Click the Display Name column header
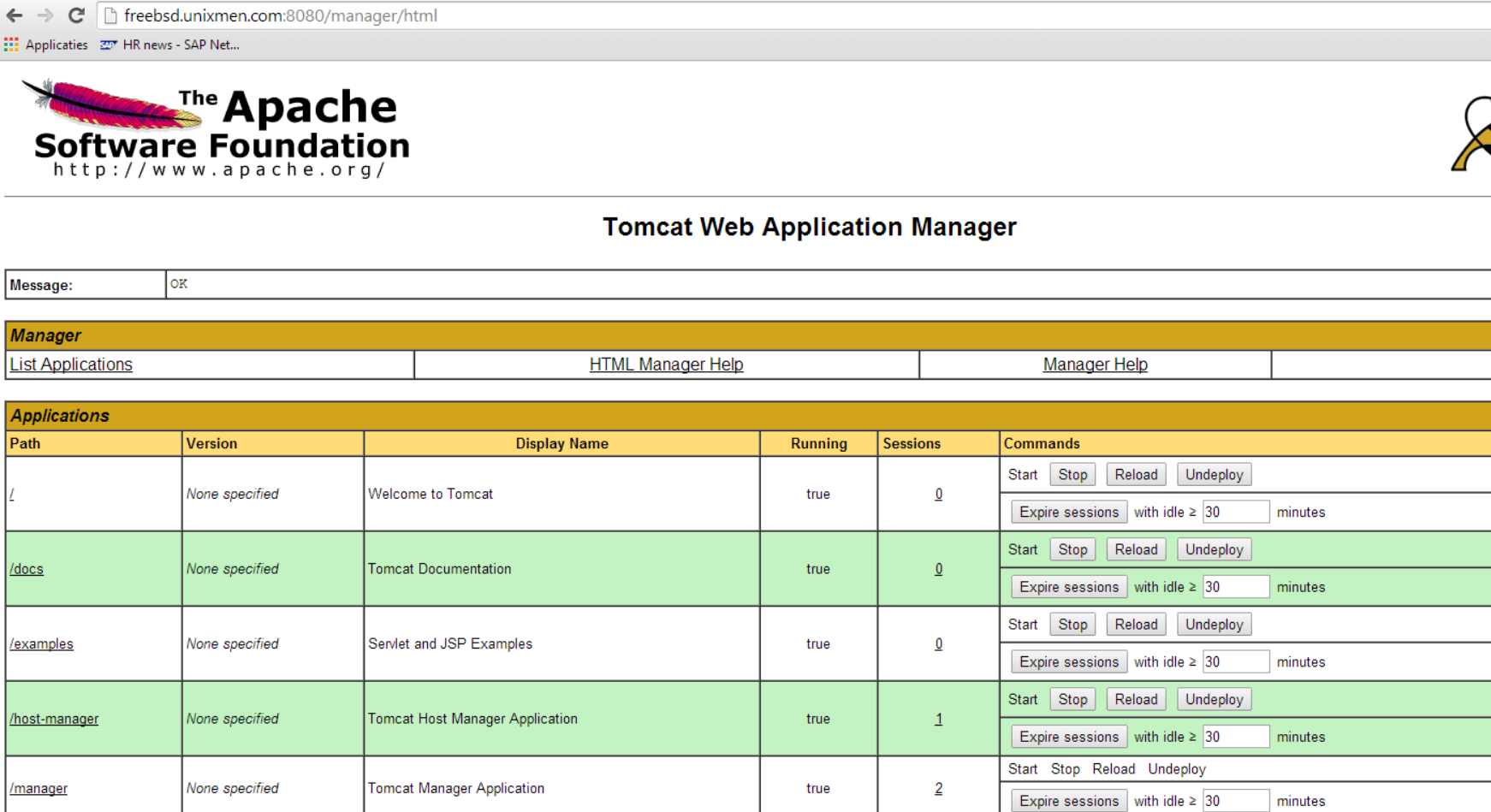This screenshot has width=1491, height=812. [x=561, y=443]
